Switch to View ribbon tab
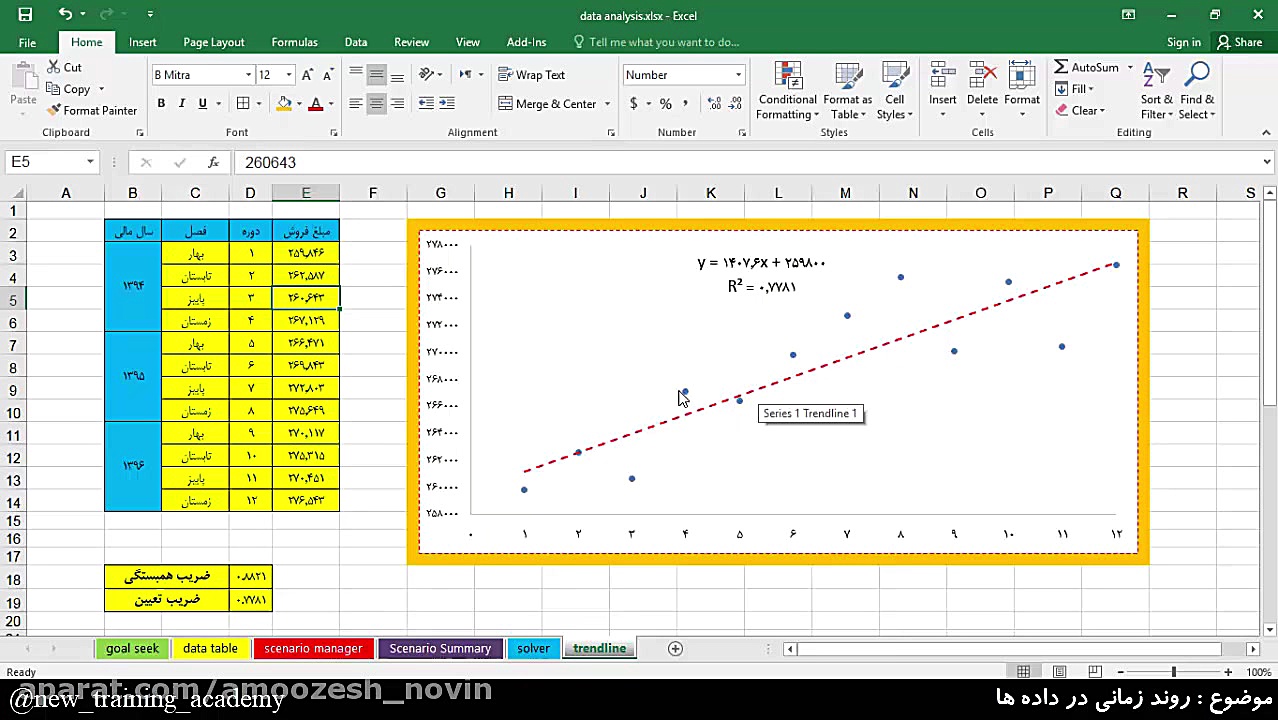 click(468, 42)
